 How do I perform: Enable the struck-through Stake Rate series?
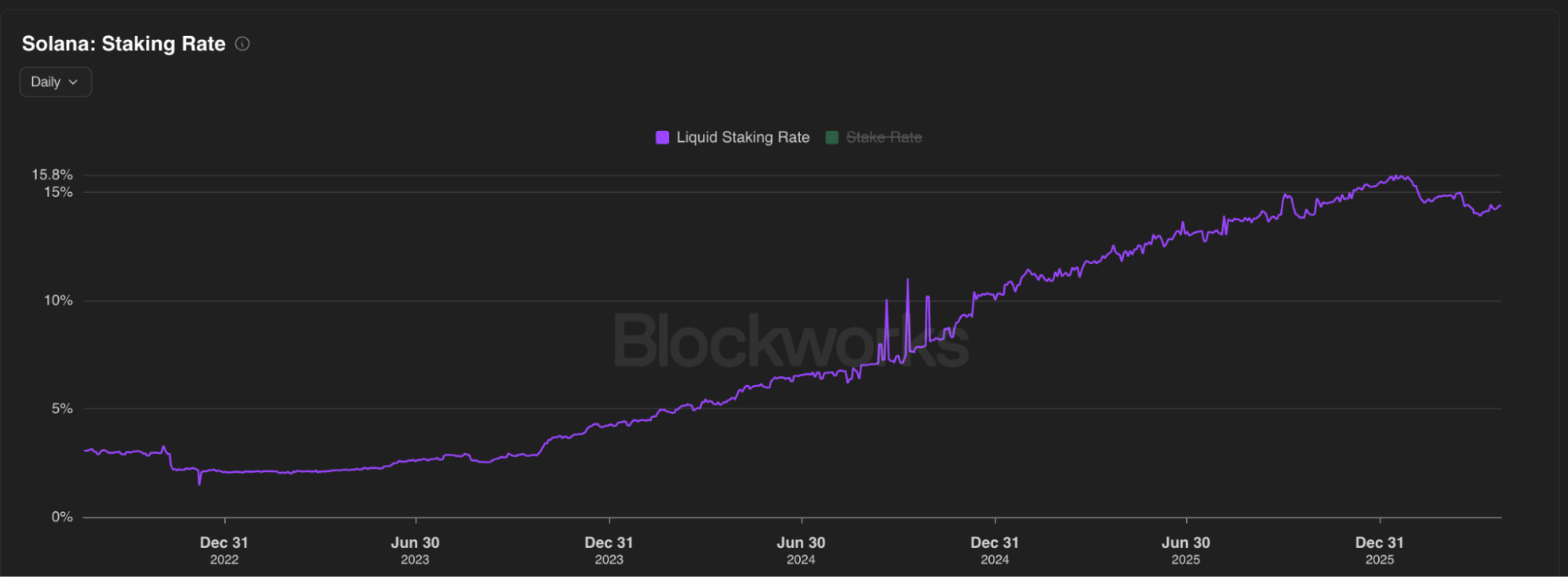(883, 137)
